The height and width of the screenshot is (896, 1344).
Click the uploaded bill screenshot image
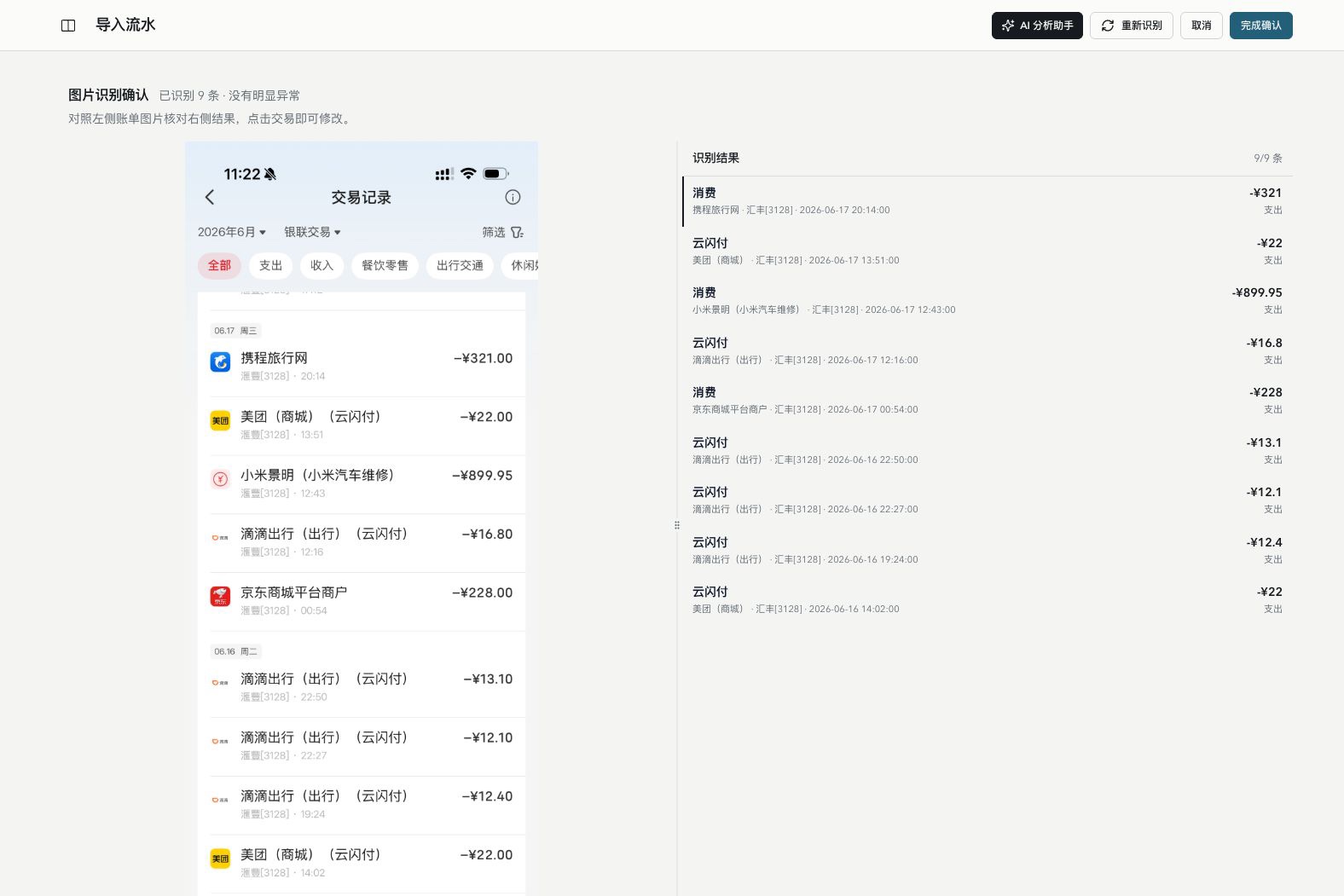[x=362, y=518]
